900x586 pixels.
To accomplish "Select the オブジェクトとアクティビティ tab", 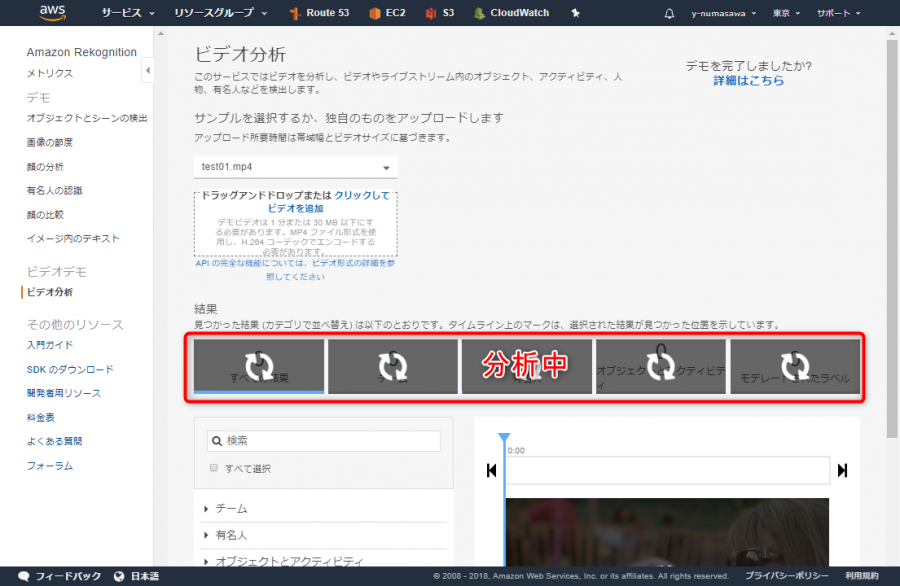I will point(661,366).
